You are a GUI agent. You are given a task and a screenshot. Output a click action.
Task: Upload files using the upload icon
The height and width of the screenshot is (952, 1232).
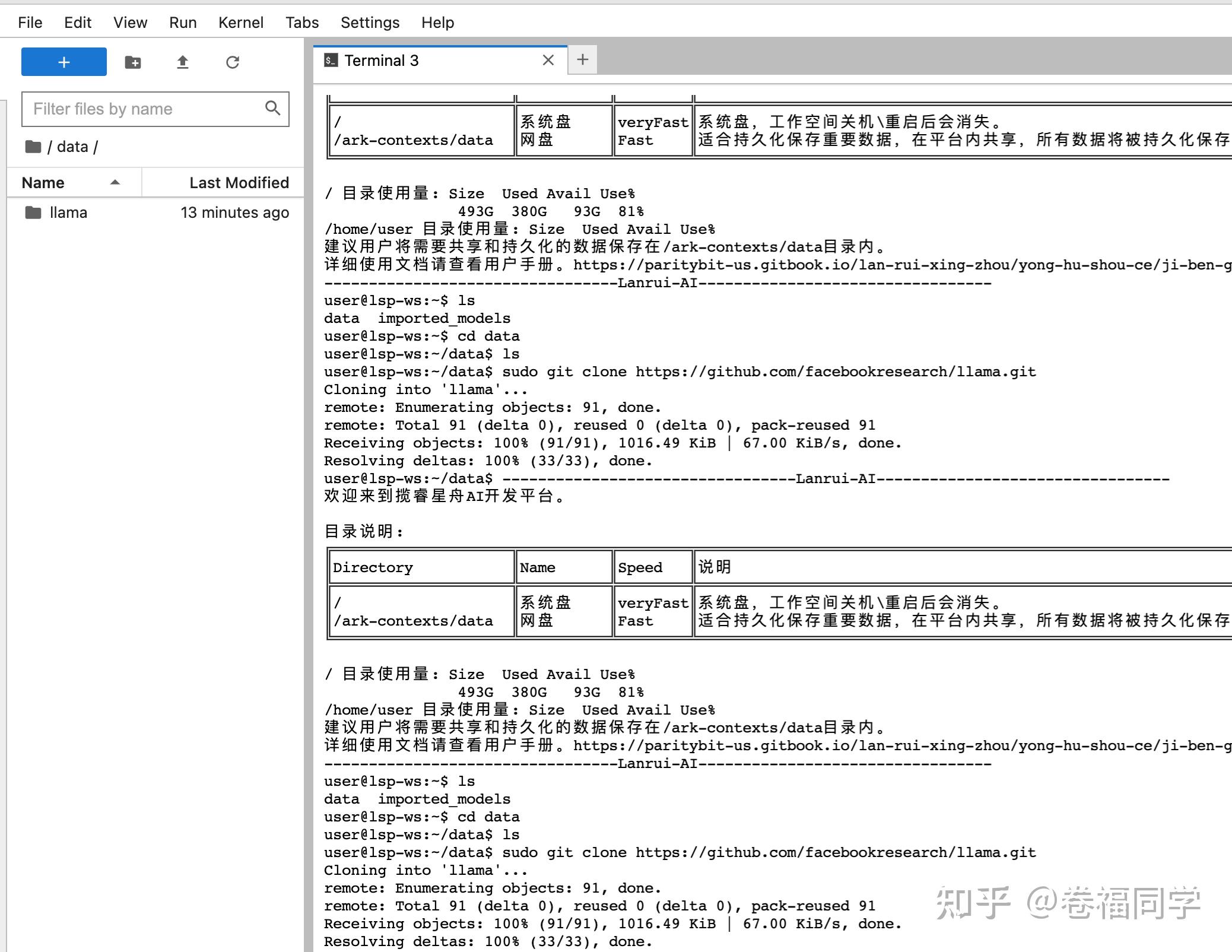(183, 61)
